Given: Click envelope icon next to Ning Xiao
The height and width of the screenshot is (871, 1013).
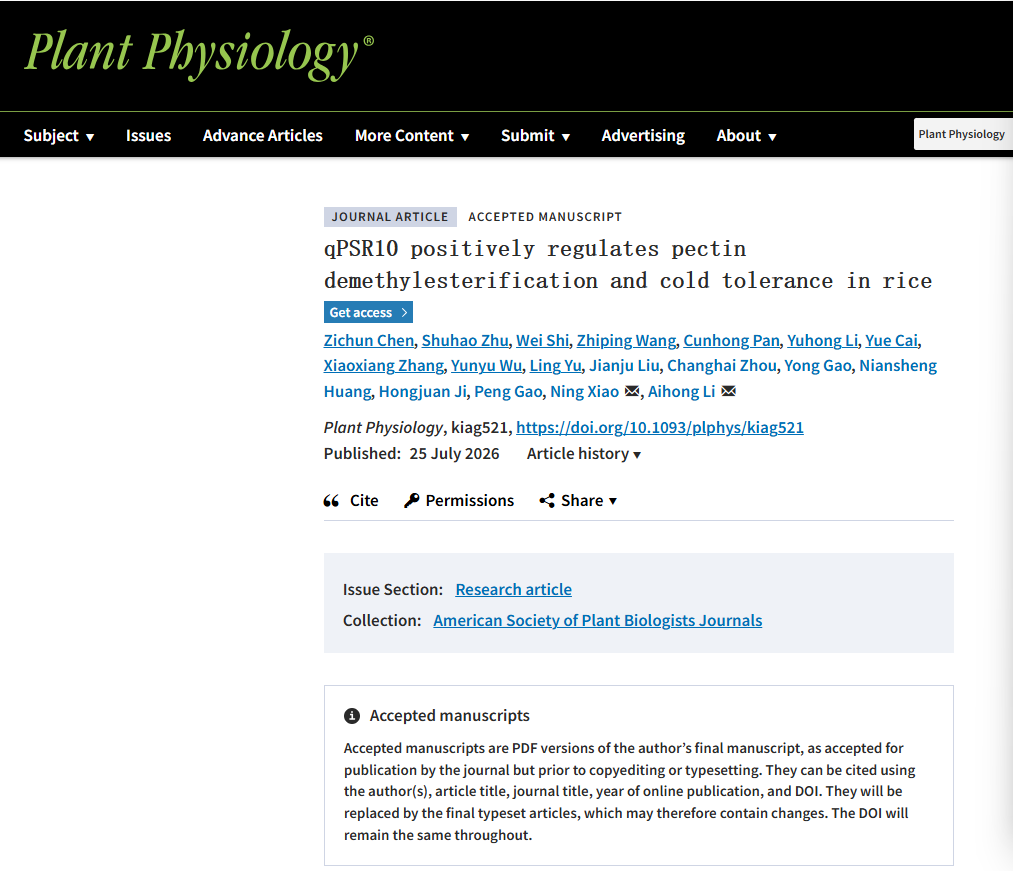Looking at the screenshot, I should point(632,392).
